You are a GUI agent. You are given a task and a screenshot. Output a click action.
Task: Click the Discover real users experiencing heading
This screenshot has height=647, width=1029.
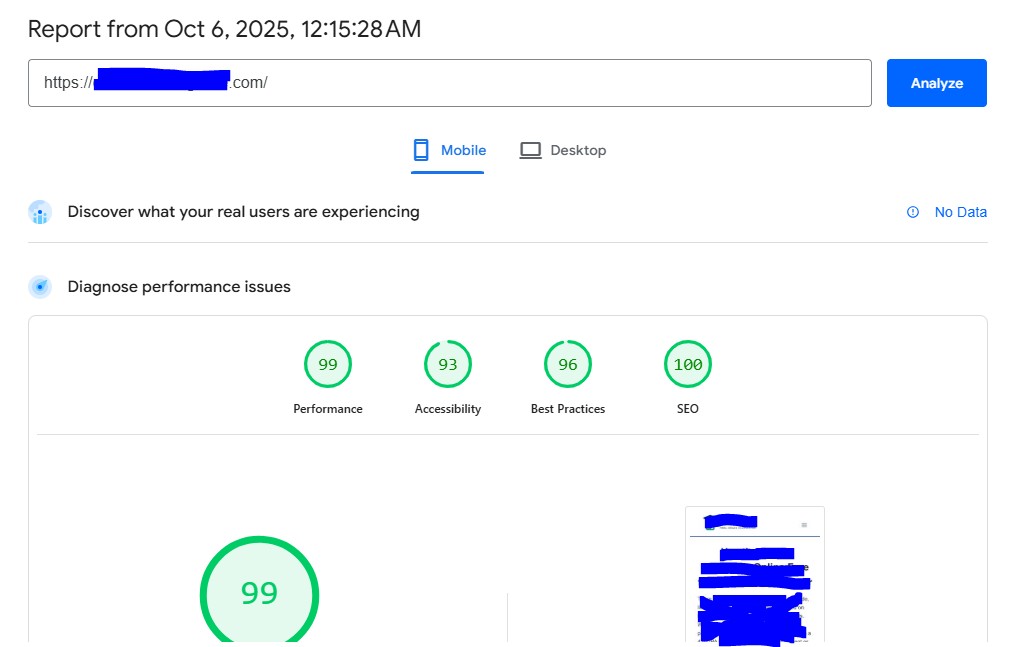243,212
